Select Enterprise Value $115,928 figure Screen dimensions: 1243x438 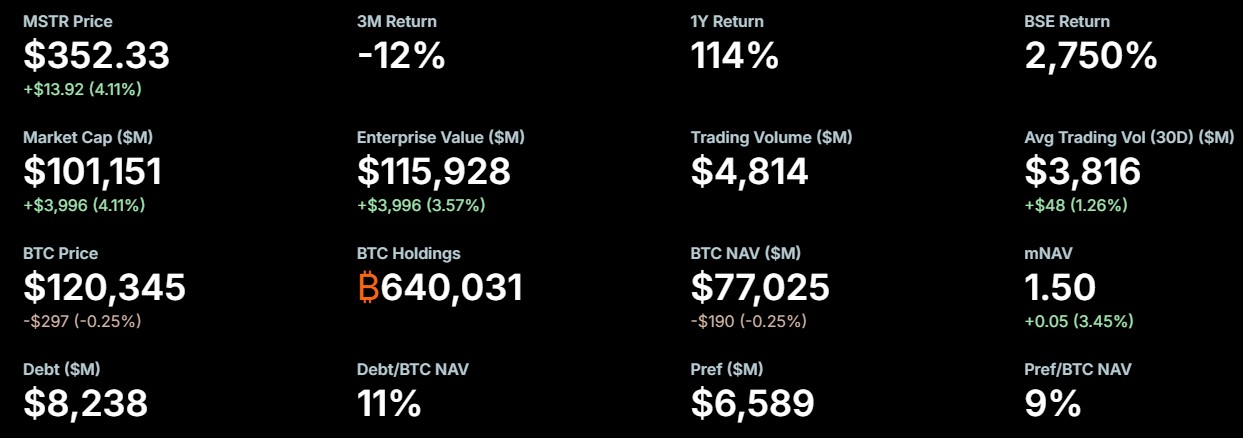(433, 172)
